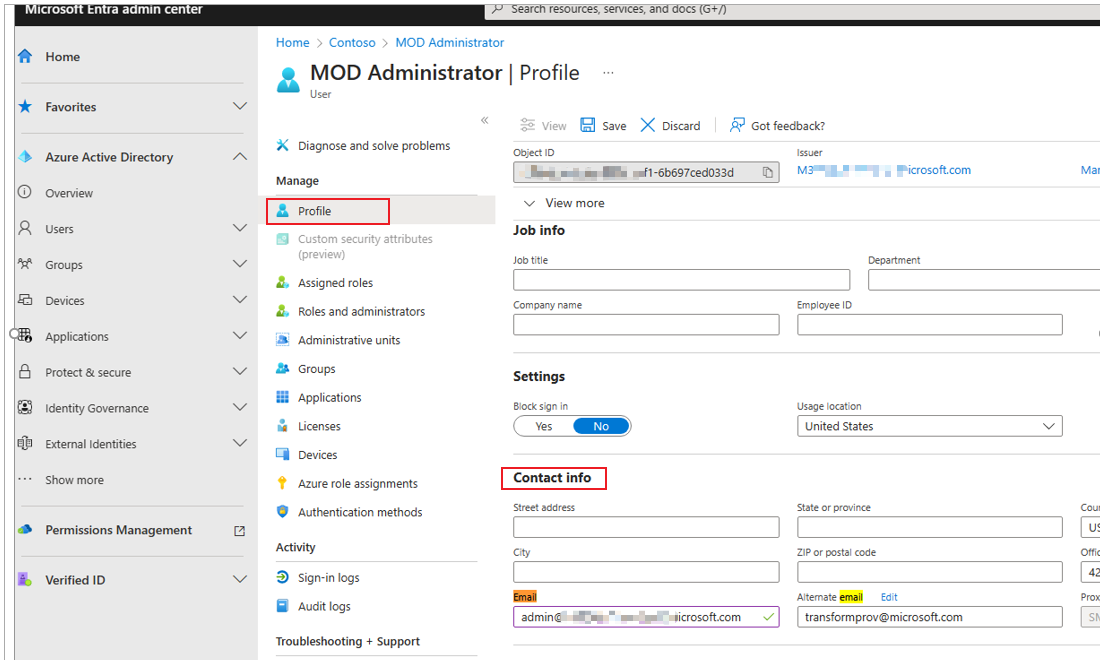Screen dimensions: 1100x660
Task: Expand the Protect & secure chevron
Action: click(240, 371)
